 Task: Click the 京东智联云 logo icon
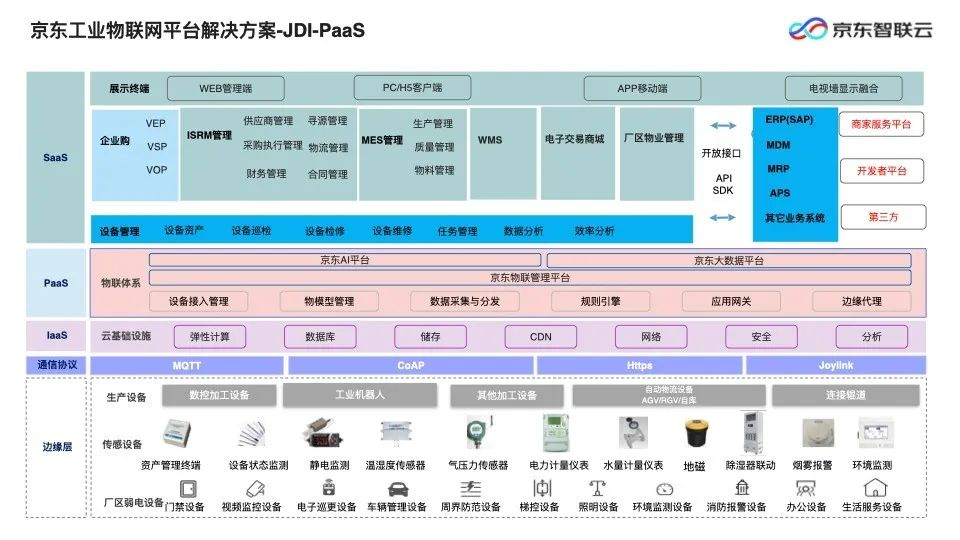tap(808, 29)
